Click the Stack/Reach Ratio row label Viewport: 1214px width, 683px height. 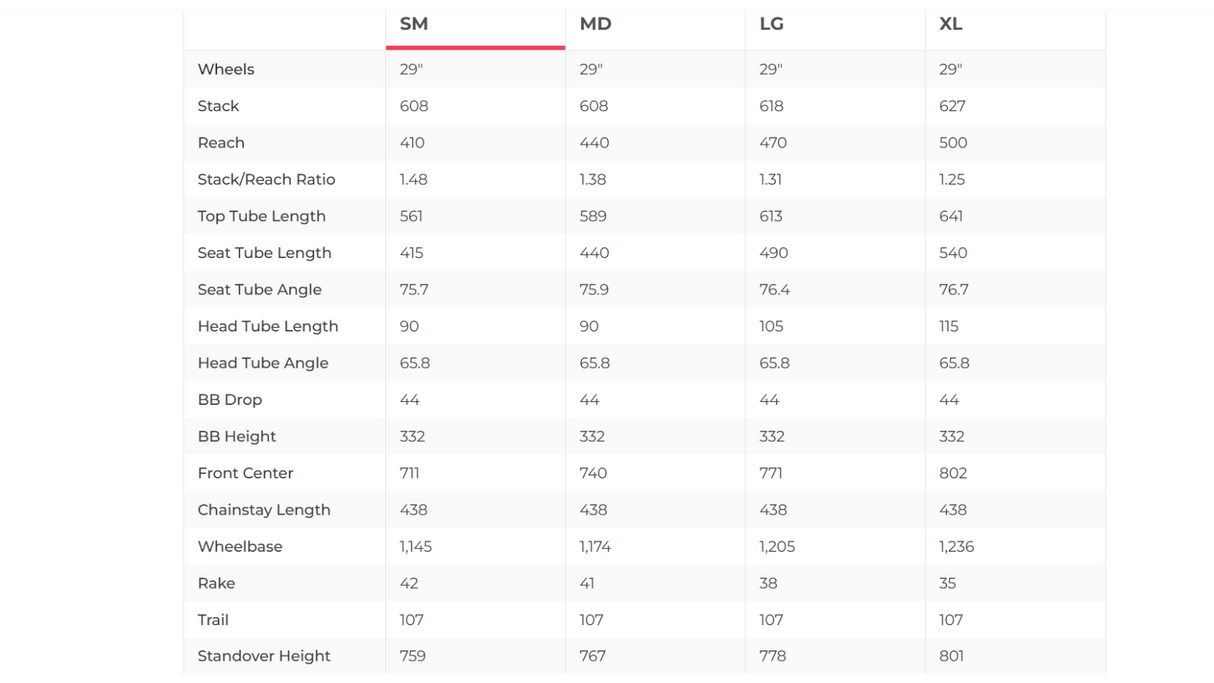coord(266,179)
